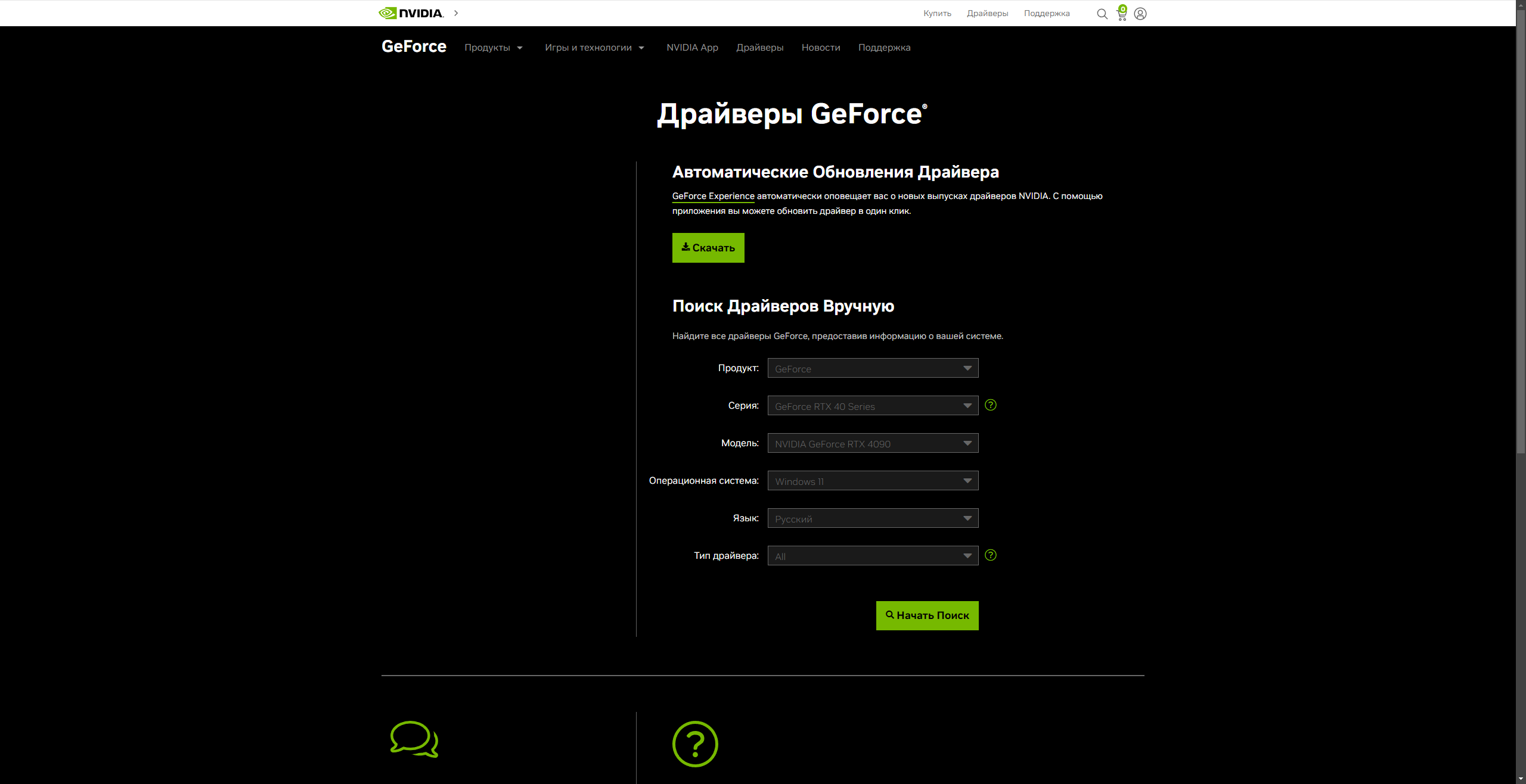The height and width of the screenshot is (784, 1526).
Task: Click the page vertical scrollbar thumb
Action: pos(1521,232)
